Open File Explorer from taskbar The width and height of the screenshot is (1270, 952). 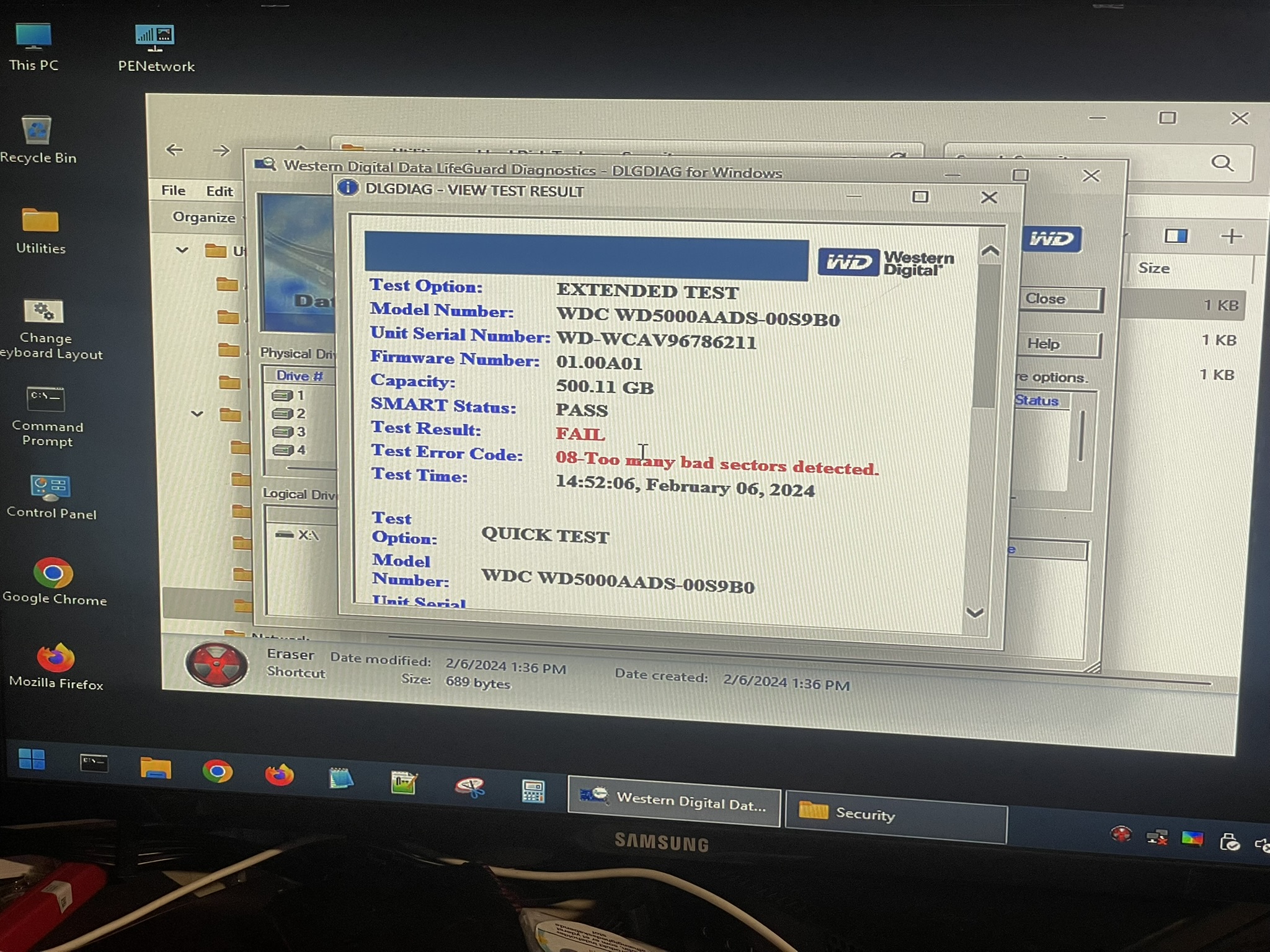[x=155, y=768]
